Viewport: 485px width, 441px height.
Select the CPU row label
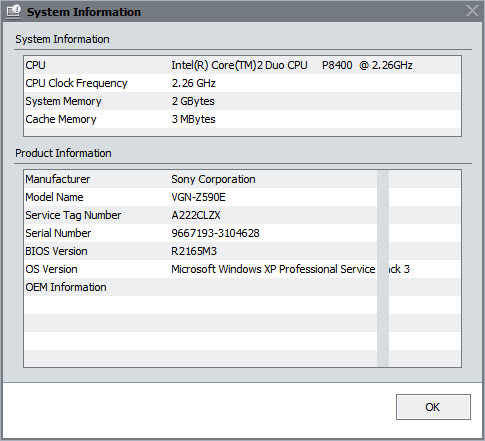[36, 65]
